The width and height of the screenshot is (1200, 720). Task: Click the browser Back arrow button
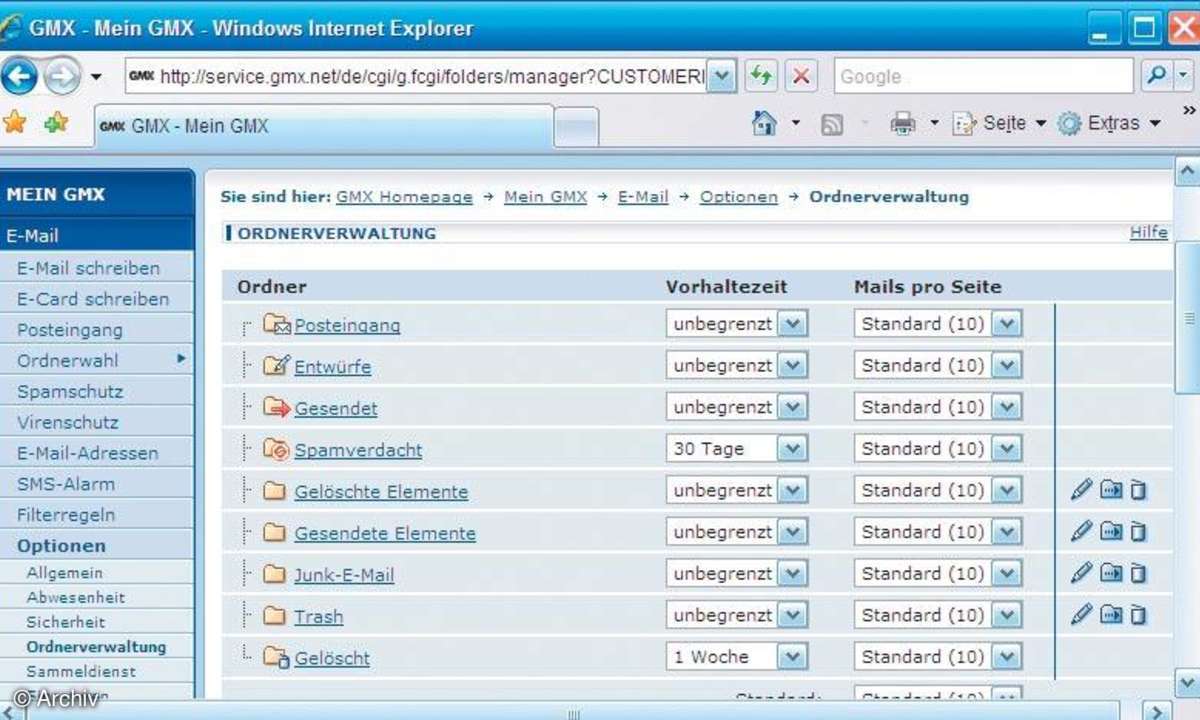click(x=18, y=76)
